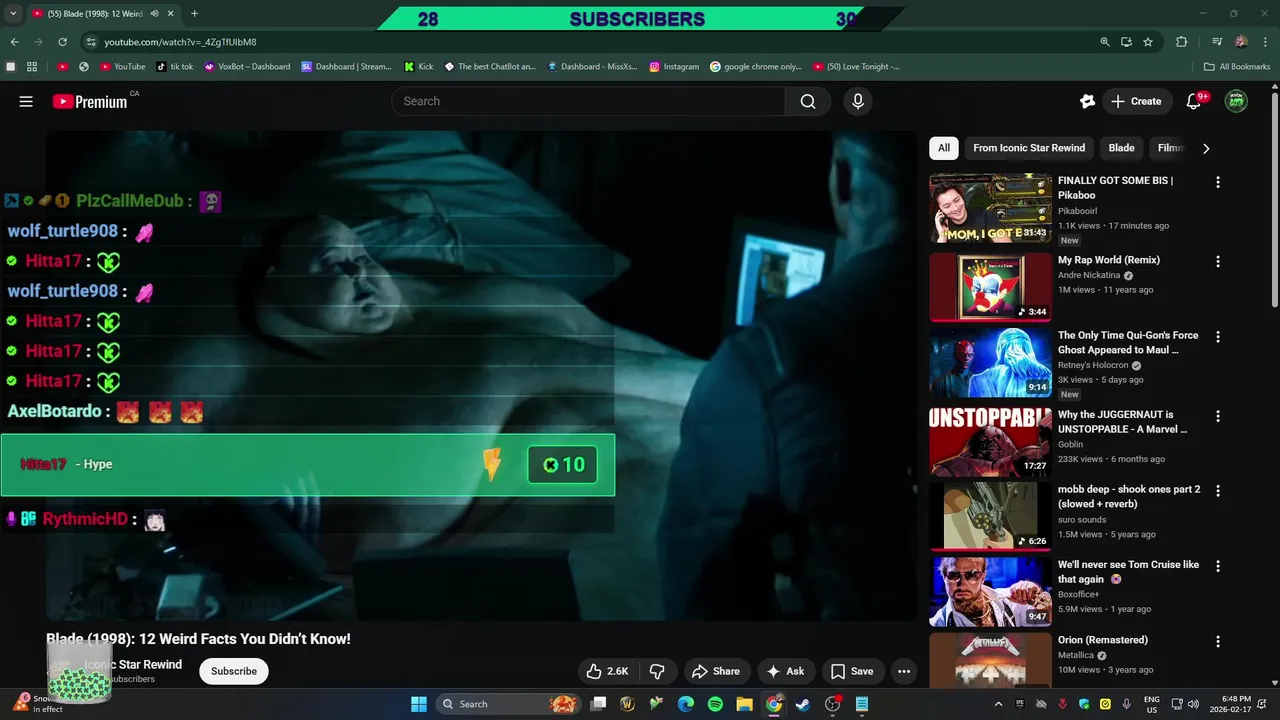Open options for My Rap World (Remix)

[x=1217, y=261]
